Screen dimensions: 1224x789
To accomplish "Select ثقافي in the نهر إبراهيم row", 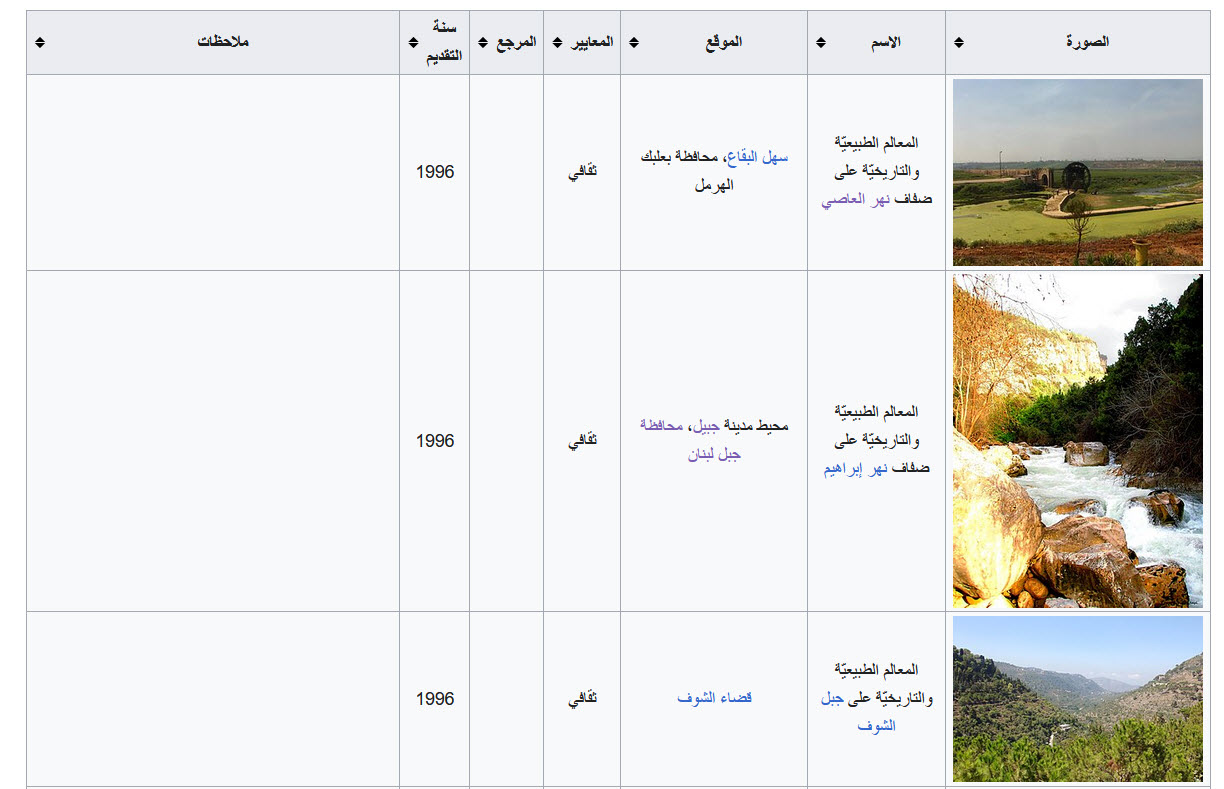I will 582,441.
